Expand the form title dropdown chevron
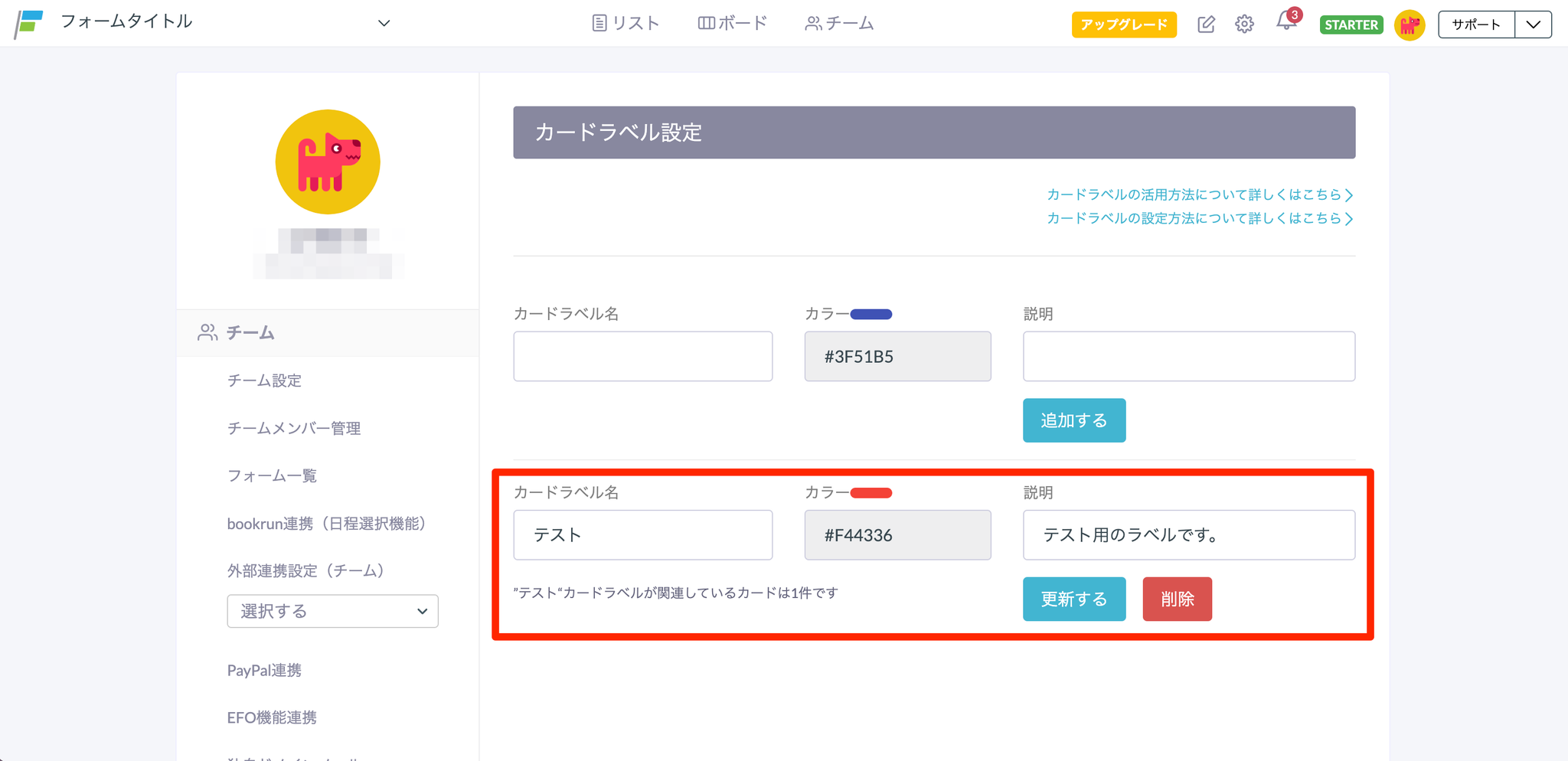 (384, 23)
